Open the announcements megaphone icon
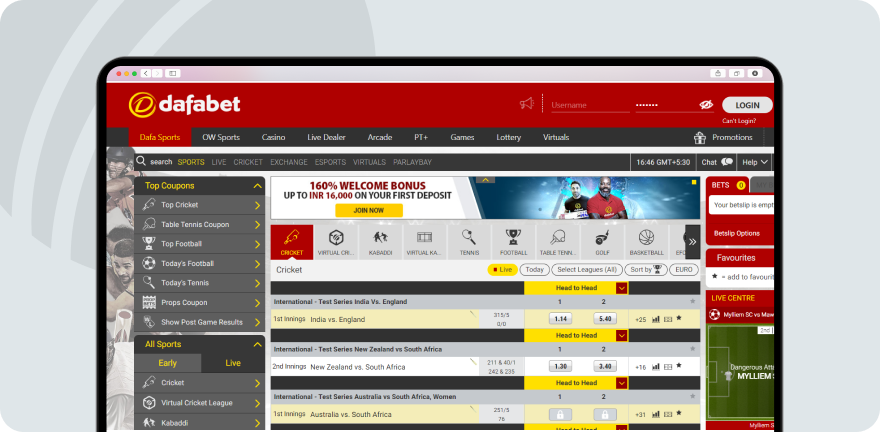Image resolution: width=880 pixels, height=432 pixels. click(x=526, y=104)
